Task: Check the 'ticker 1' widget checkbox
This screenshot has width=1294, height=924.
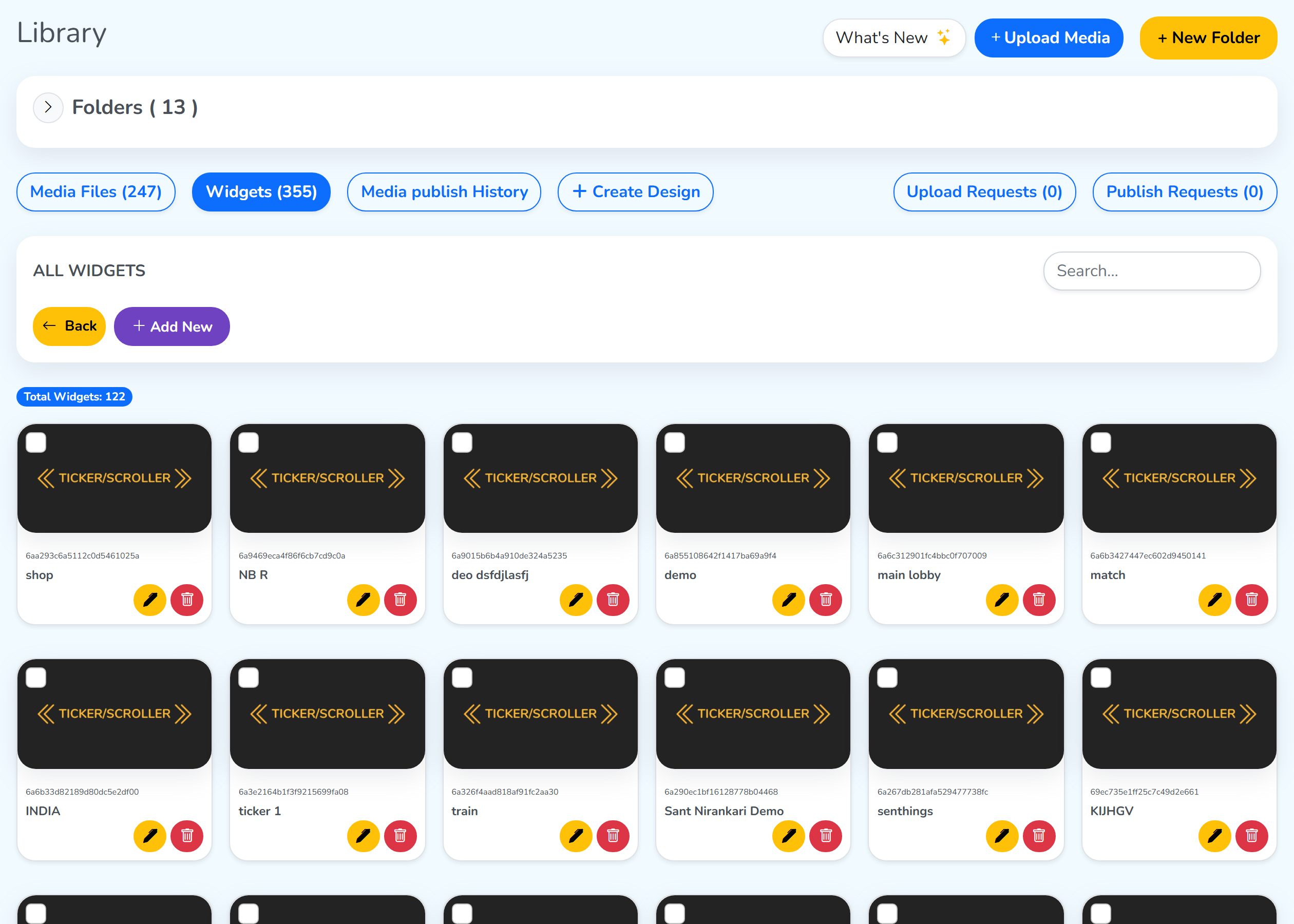Action: [249, 678]
